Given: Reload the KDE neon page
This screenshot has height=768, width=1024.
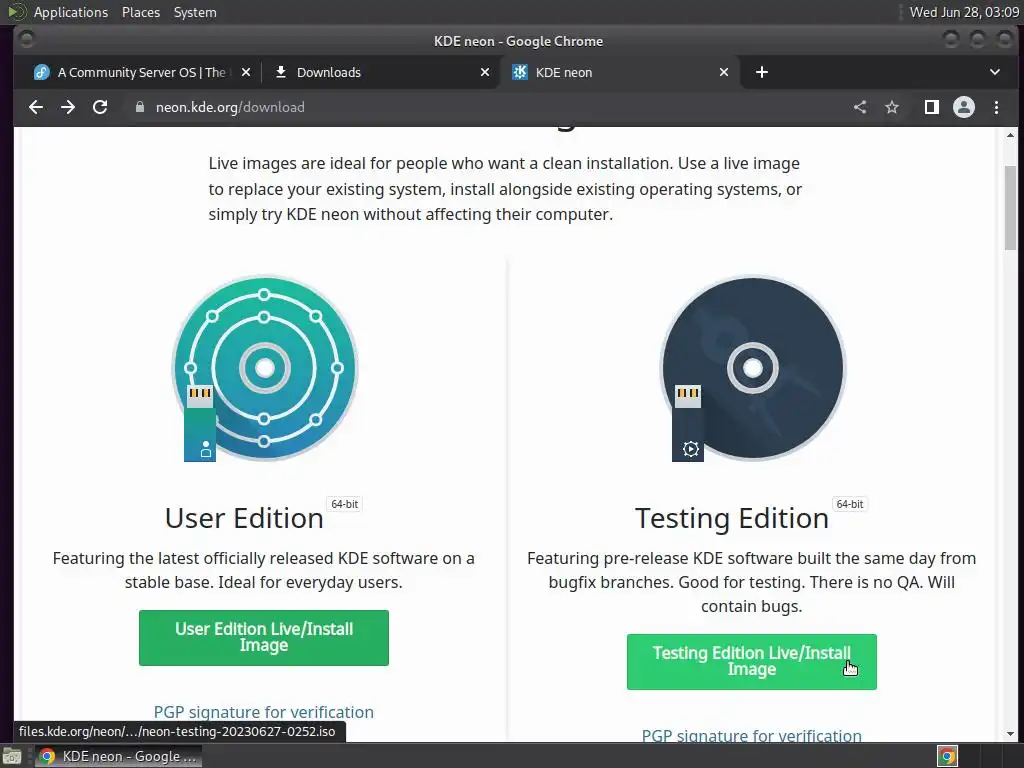Looking at the screenshot, I should point(100,107).
